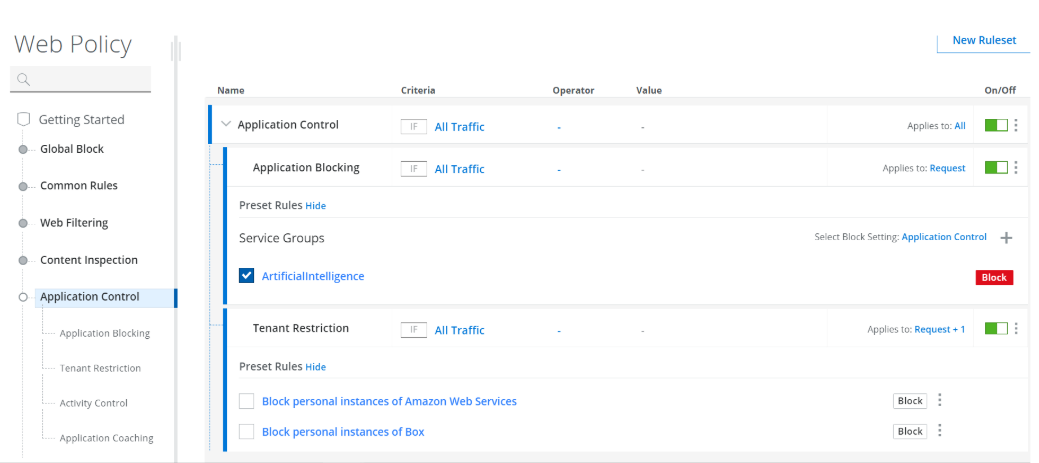Click the Value column header
This screenshot has width=1039, height=463.
coord(649,91)
